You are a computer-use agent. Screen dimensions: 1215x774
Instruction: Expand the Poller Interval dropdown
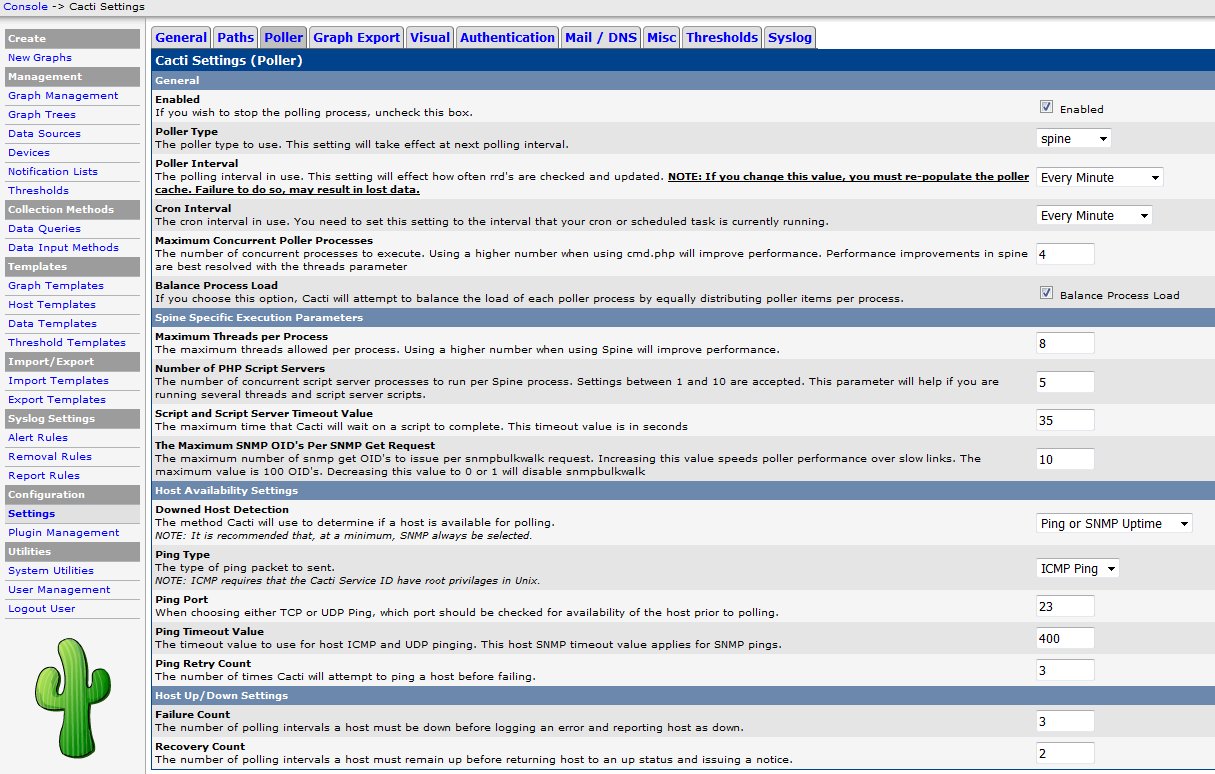[x=1100, y=177]
